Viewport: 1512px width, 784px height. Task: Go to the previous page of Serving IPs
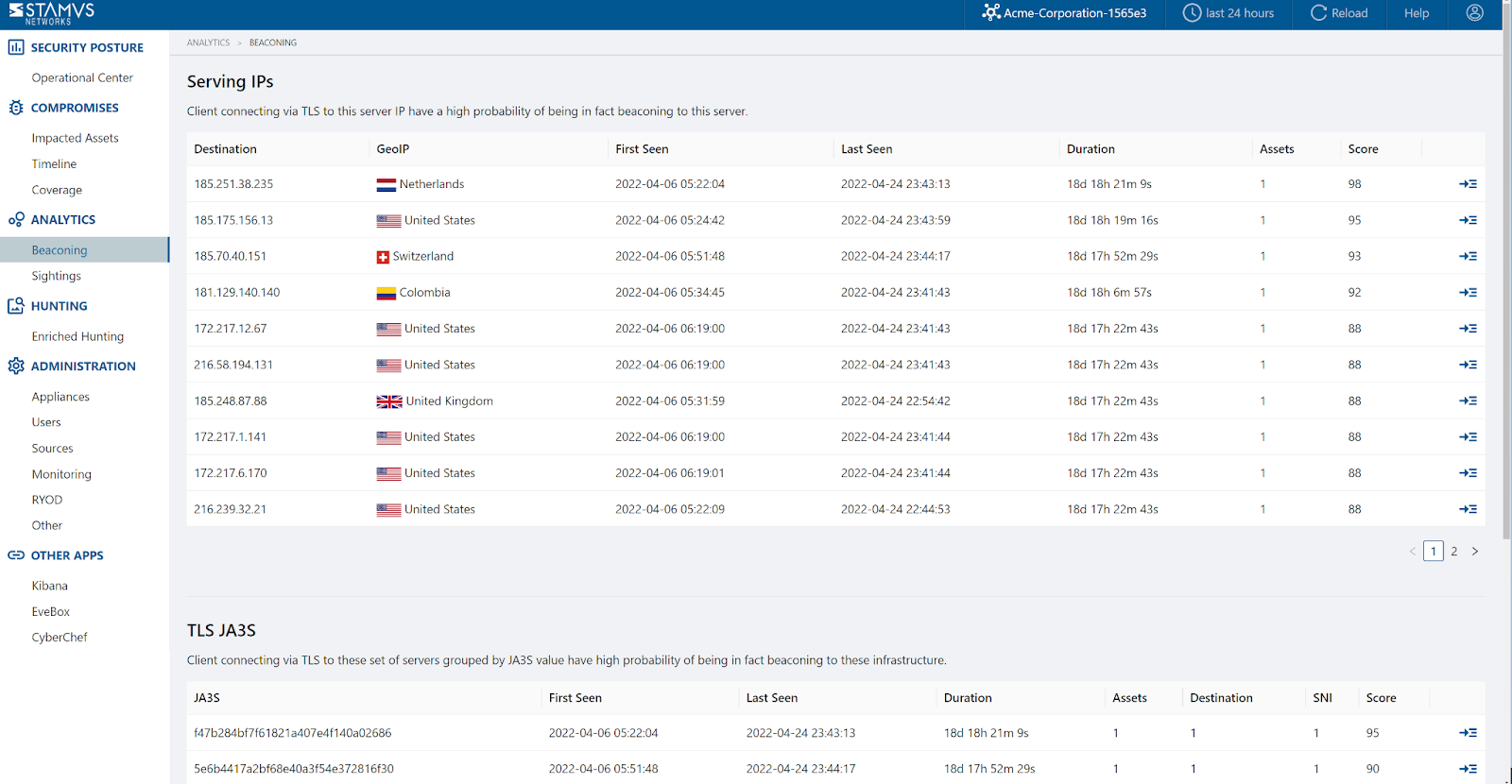pos(1413,552)
